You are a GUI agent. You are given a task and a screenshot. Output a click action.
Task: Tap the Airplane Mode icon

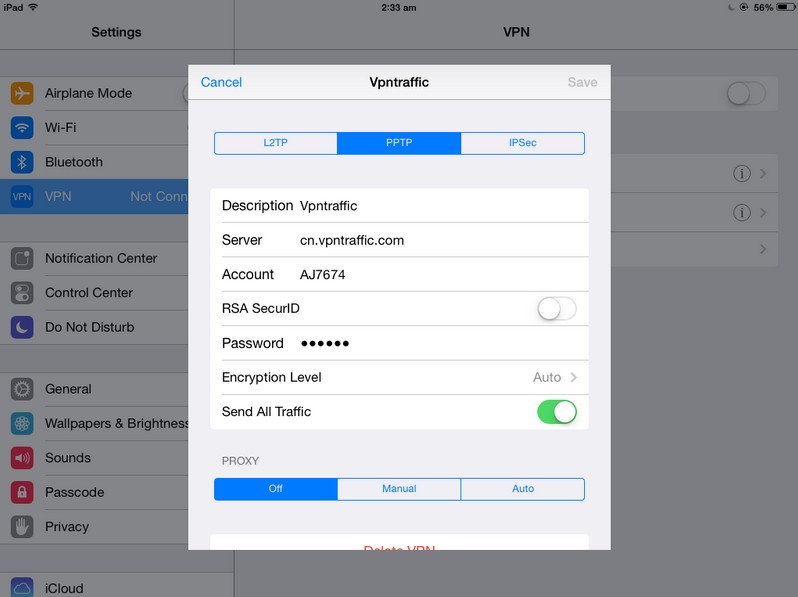(22, 94)
